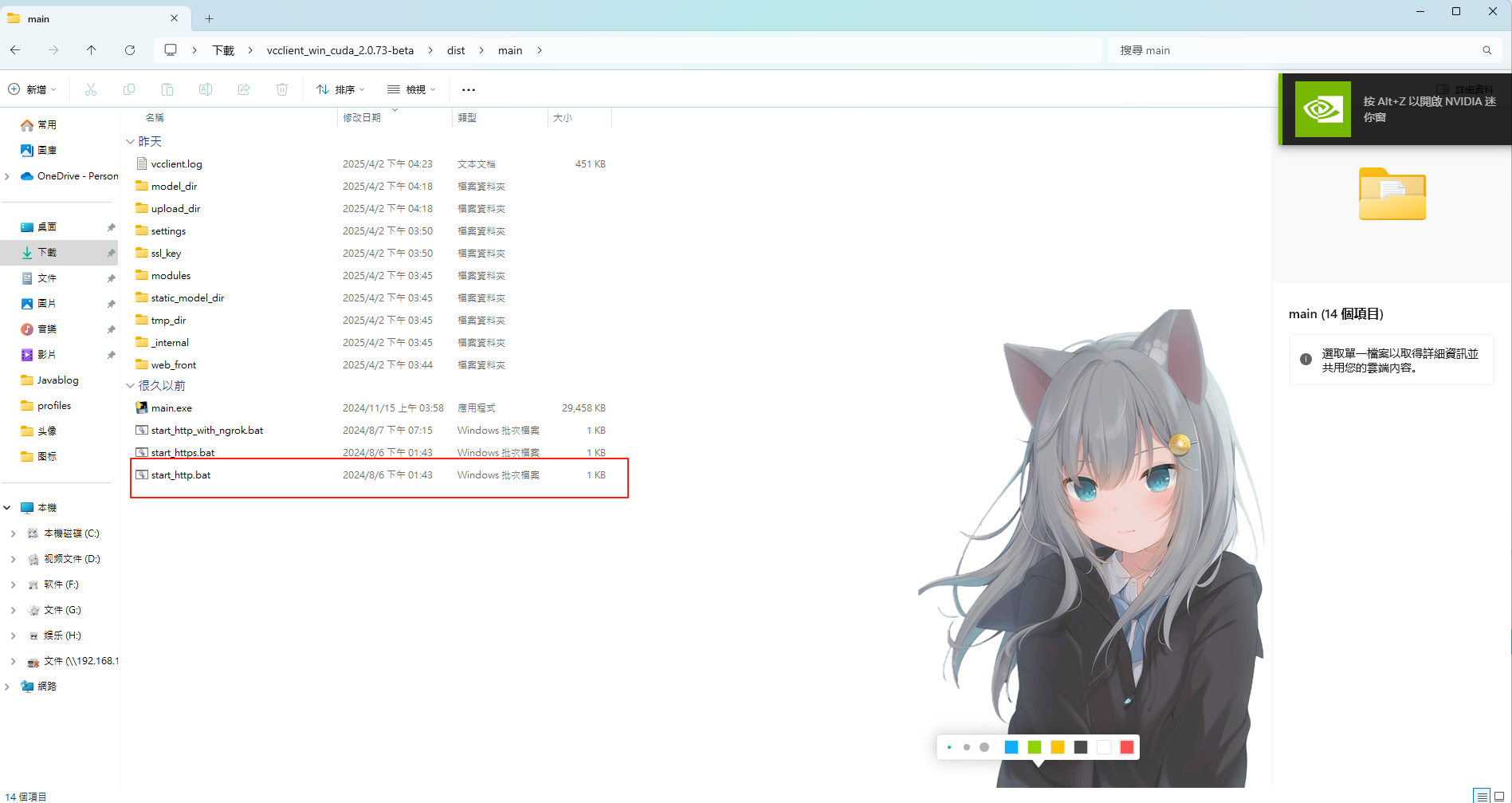
Task: Switch to large icons view in status bar
Action: pyautogui.click(x=1499, y=796)
